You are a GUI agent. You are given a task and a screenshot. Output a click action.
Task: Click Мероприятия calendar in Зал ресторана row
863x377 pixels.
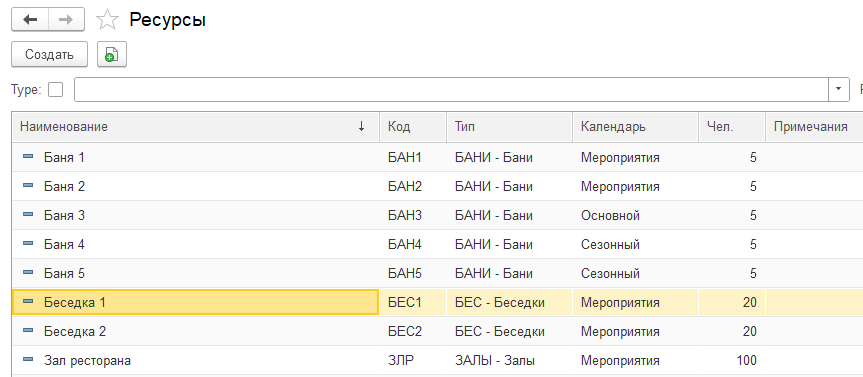click(x=620, y=361)
